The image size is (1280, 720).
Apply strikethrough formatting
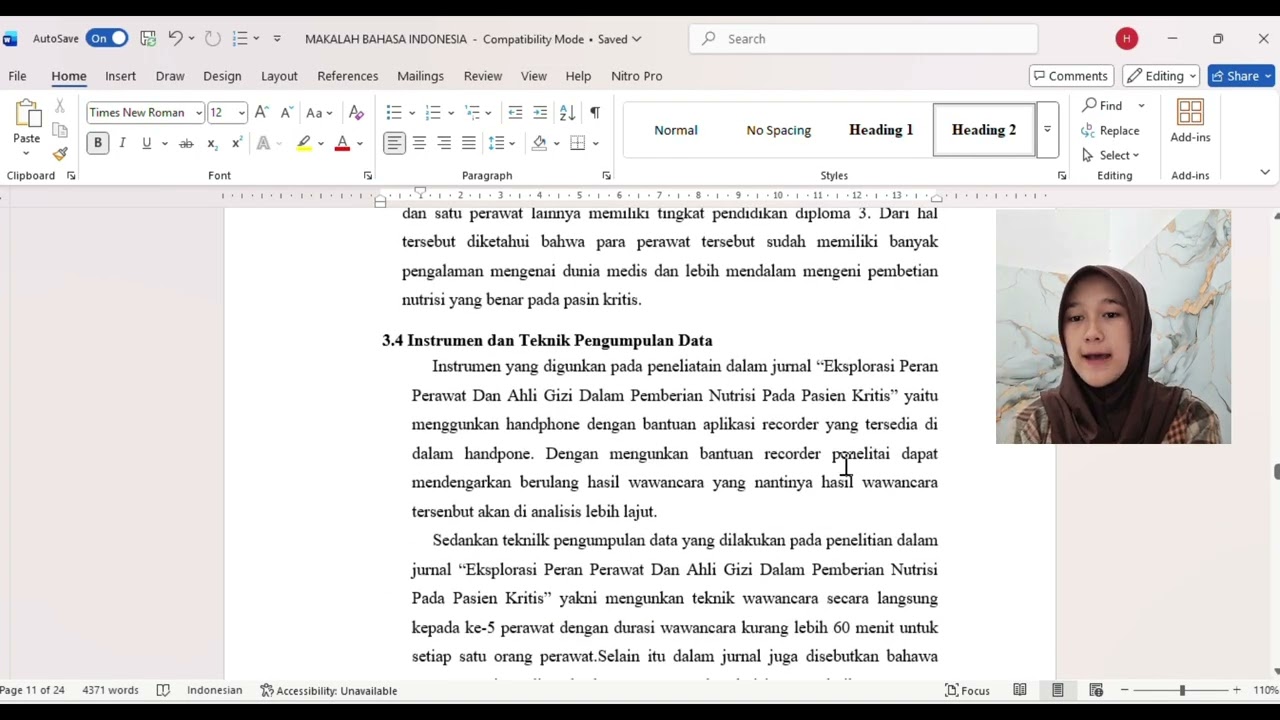pyautogui.click(x=186, y=143)
